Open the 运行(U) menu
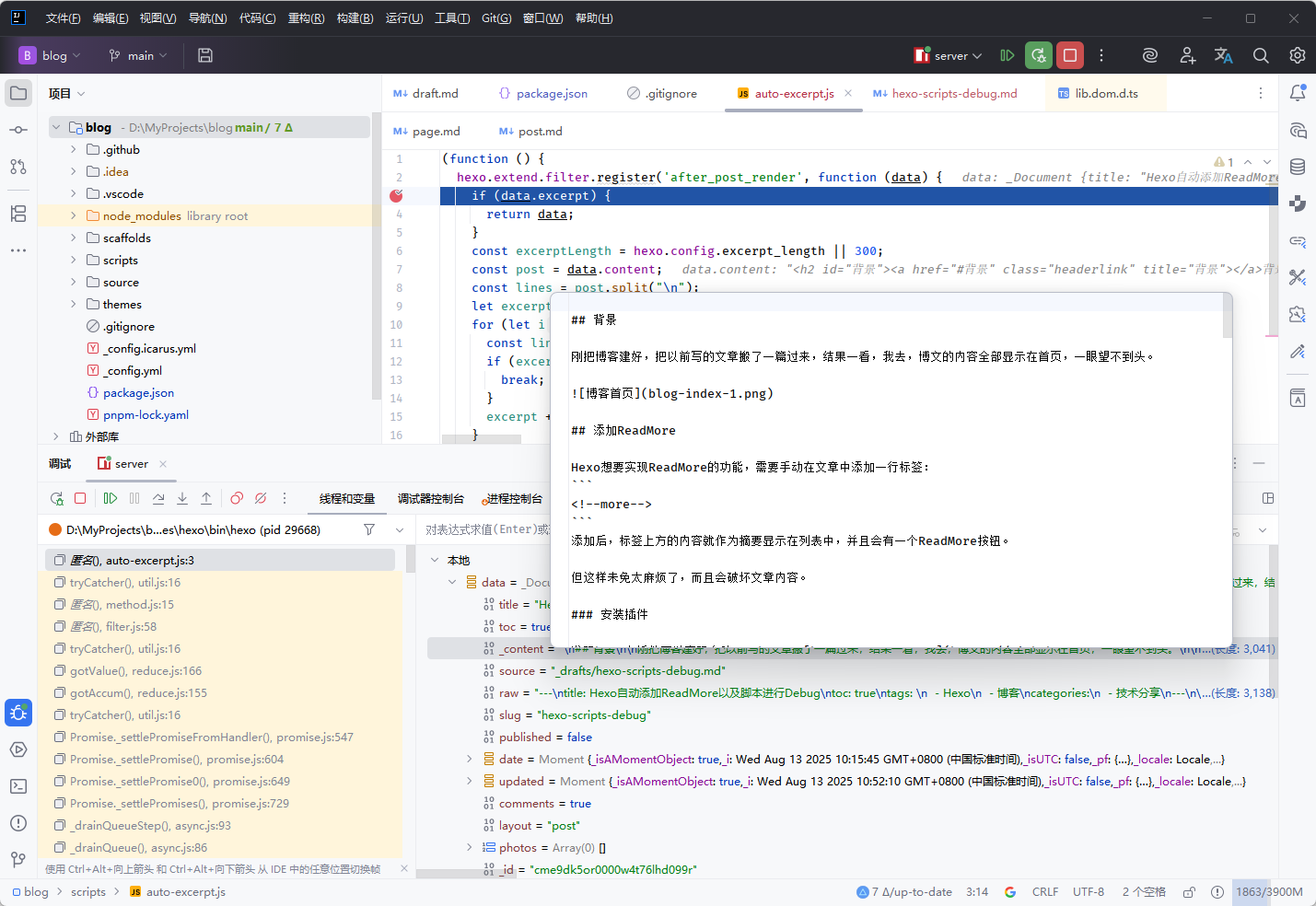Image resolution: width=1316 pixels, height=906 pixels. point(403,18)
